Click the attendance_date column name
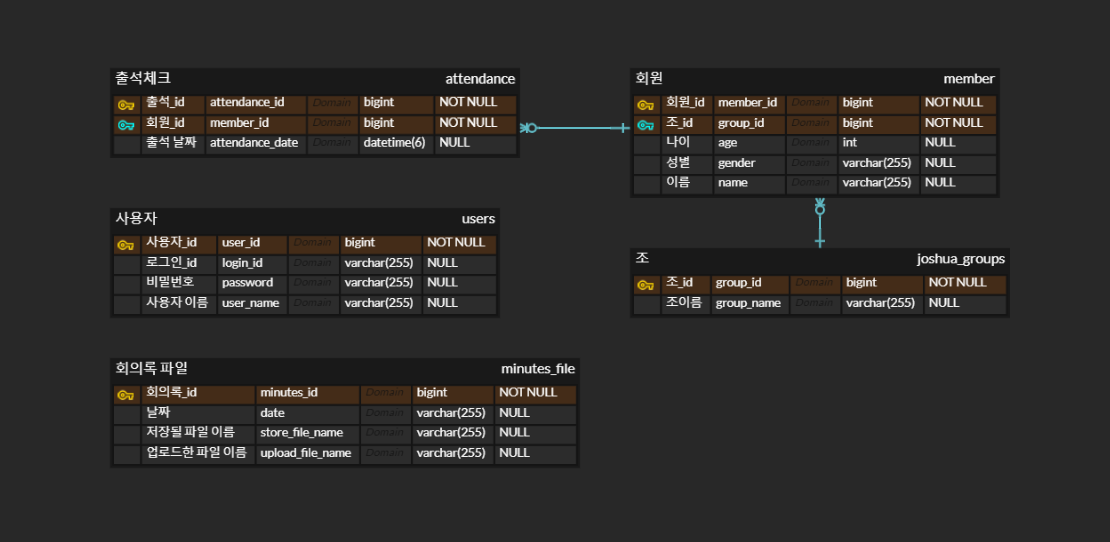This screenshot has height=542, width=1110. pyautogui.click(x=254, y=143)
